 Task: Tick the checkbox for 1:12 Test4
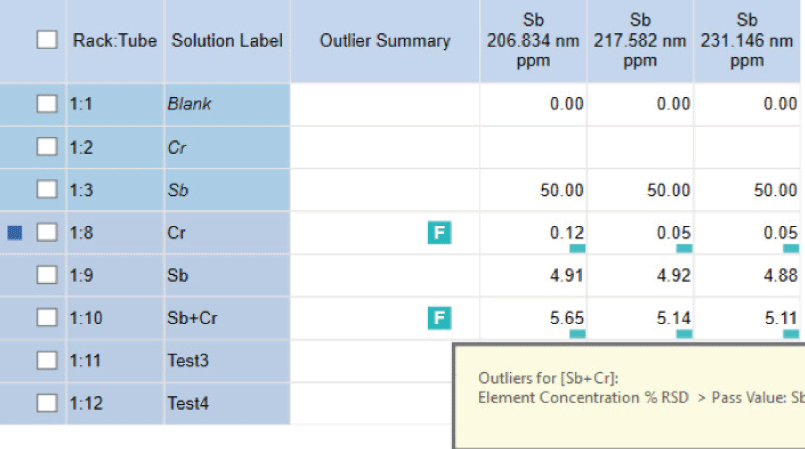pyautogui.click(x=47, y=403)
